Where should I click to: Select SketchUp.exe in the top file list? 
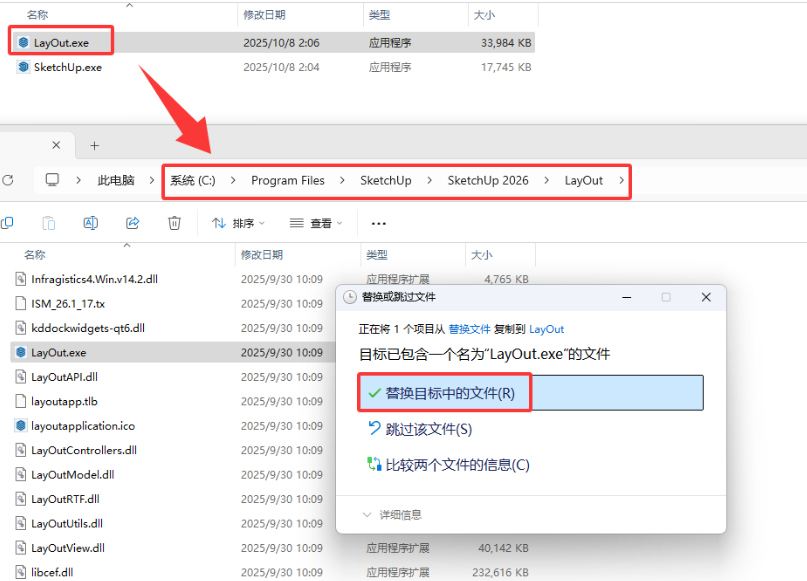tap(67, 67)
